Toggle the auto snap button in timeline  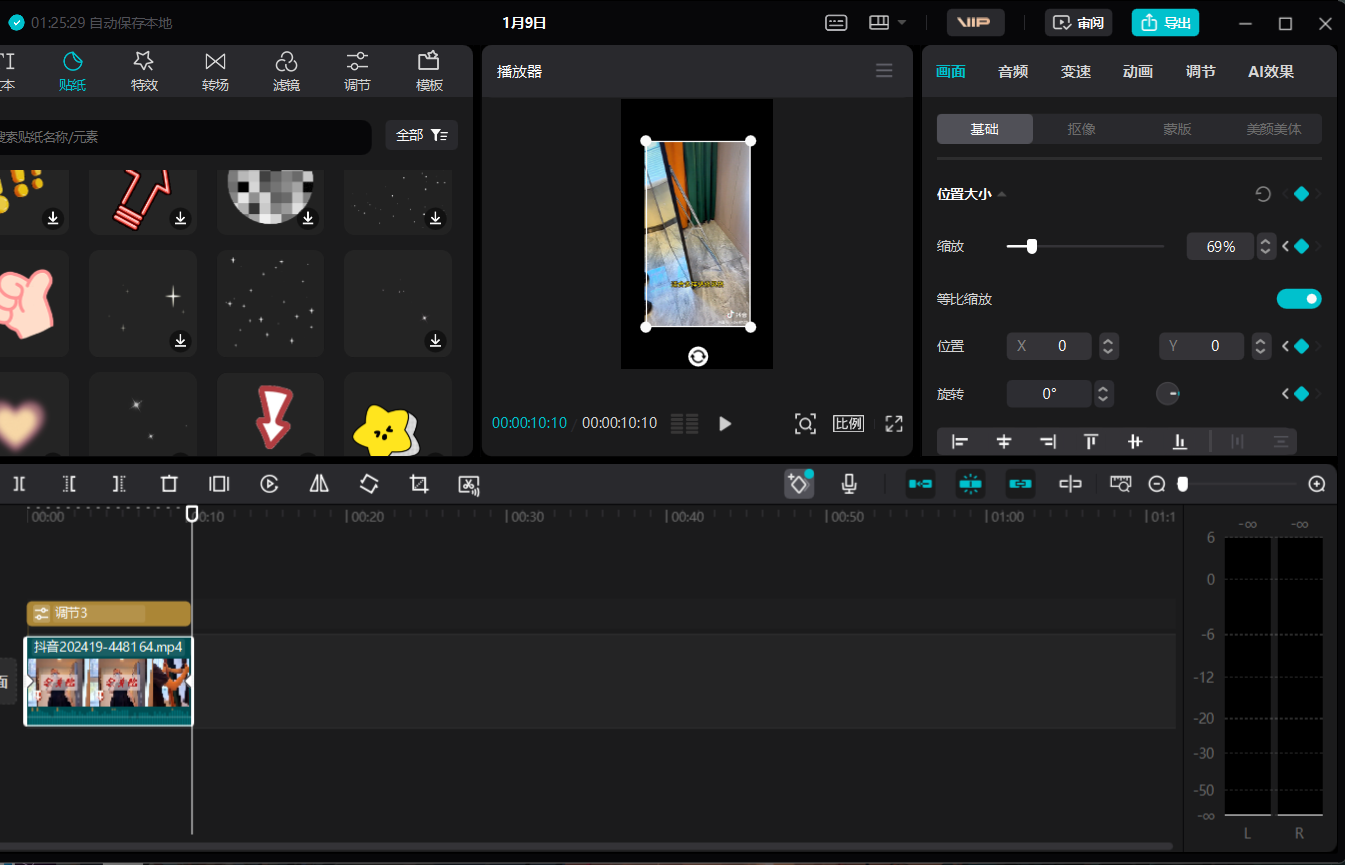click(970, 484)
